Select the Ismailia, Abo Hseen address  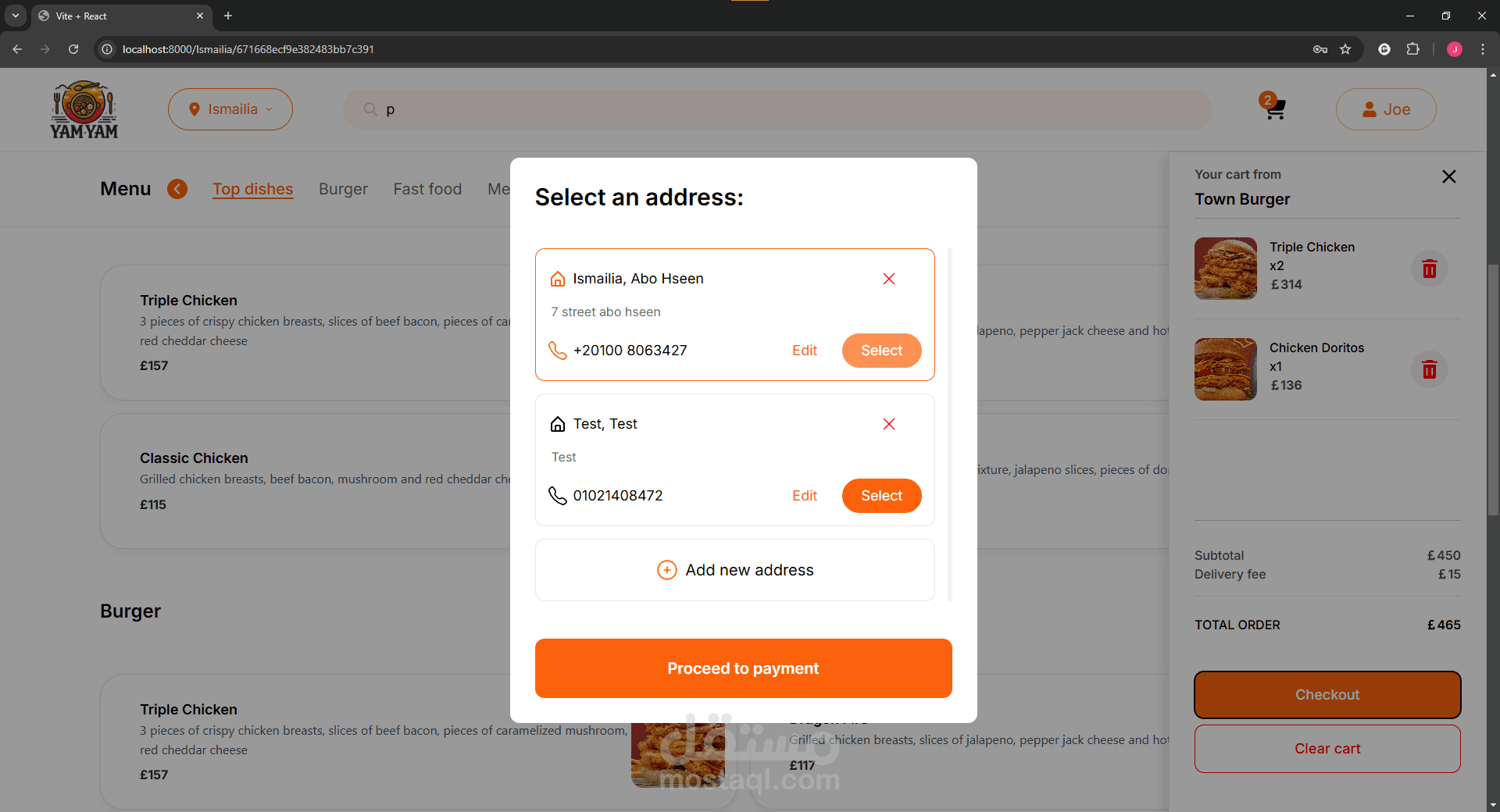(881, 351)
